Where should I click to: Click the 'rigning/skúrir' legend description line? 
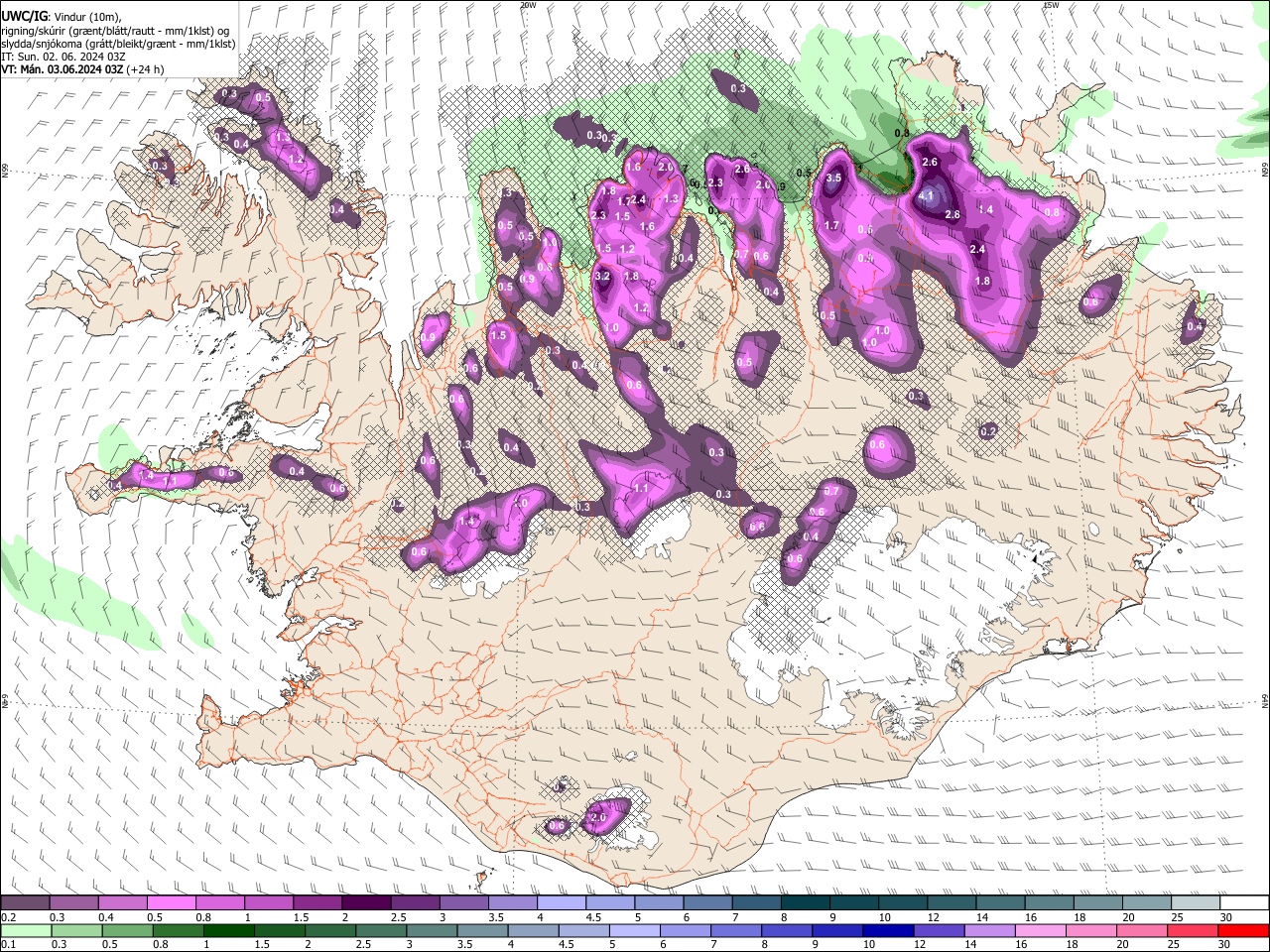tap(115, 31)
